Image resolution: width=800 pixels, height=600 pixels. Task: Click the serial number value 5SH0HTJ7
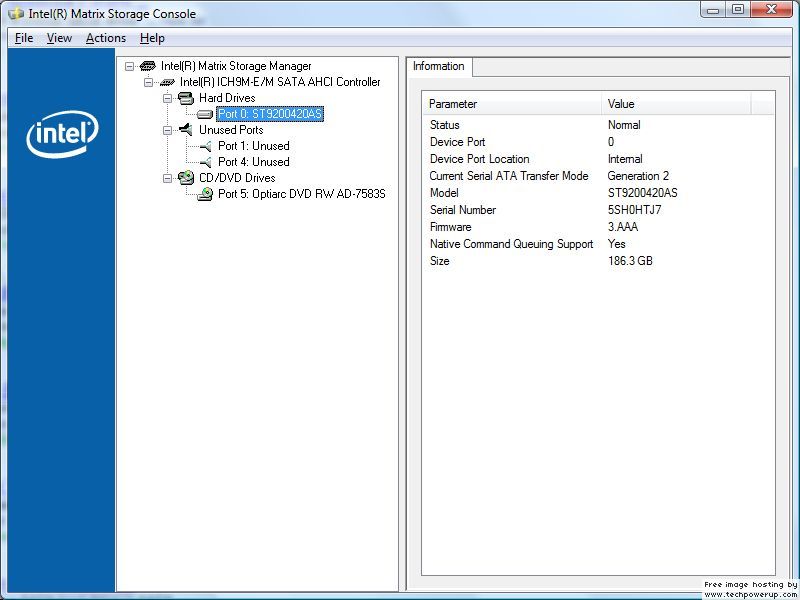click(x=634, y=210)
